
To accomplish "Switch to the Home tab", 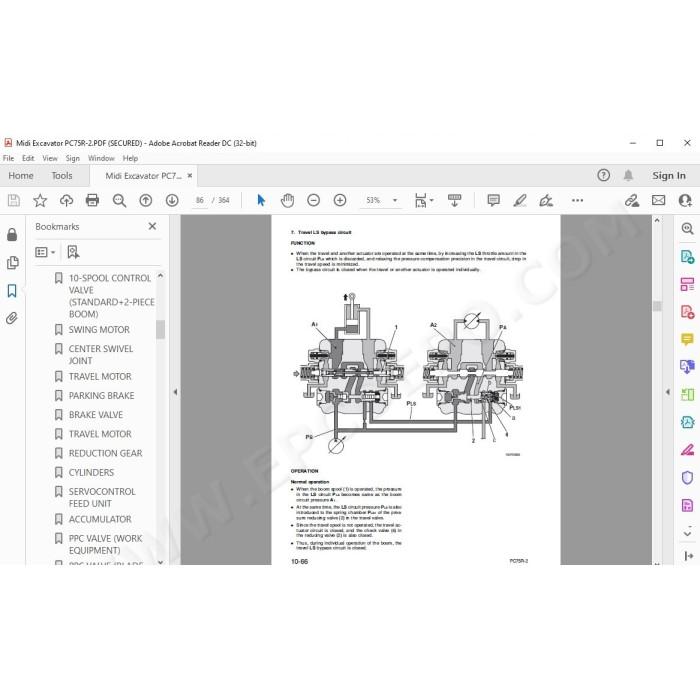I will point(21,175).
